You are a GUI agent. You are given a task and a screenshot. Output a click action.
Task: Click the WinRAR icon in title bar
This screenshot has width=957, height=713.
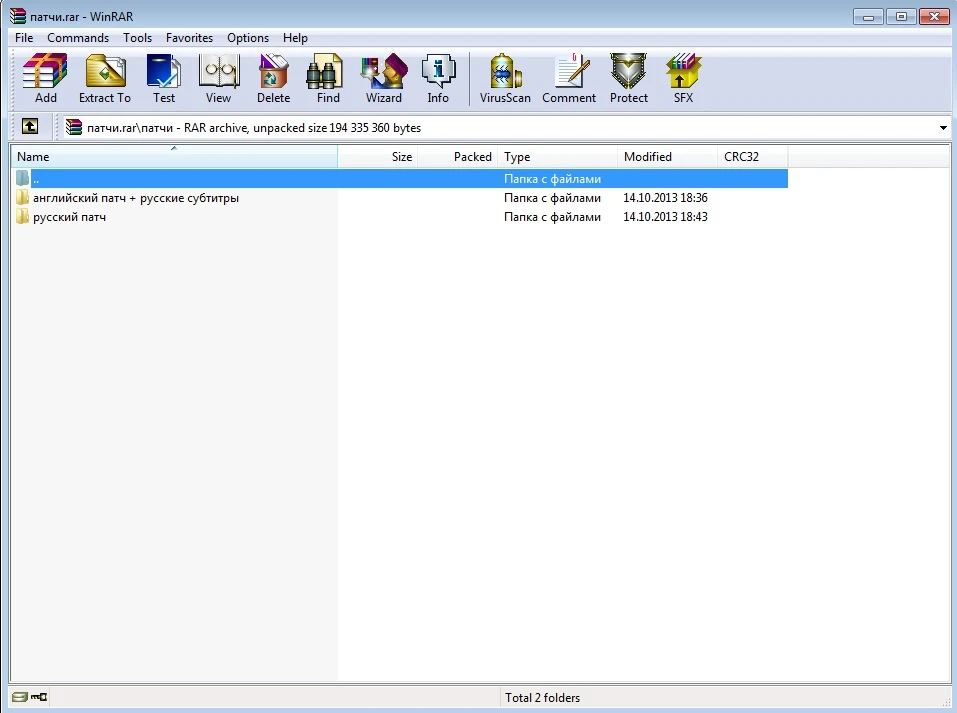(x=18, y=16)
